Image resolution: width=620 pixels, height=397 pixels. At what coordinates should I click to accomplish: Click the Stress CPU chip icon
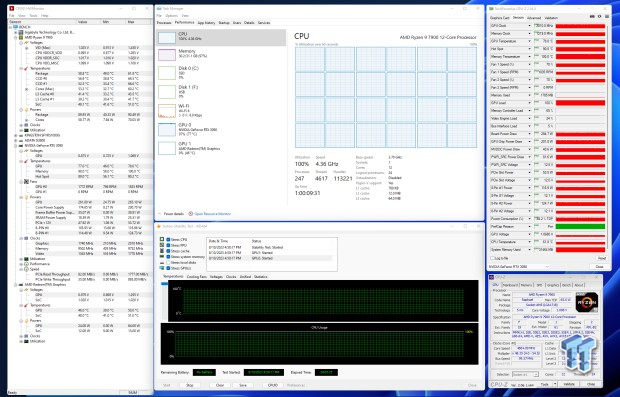pos(162,240)
